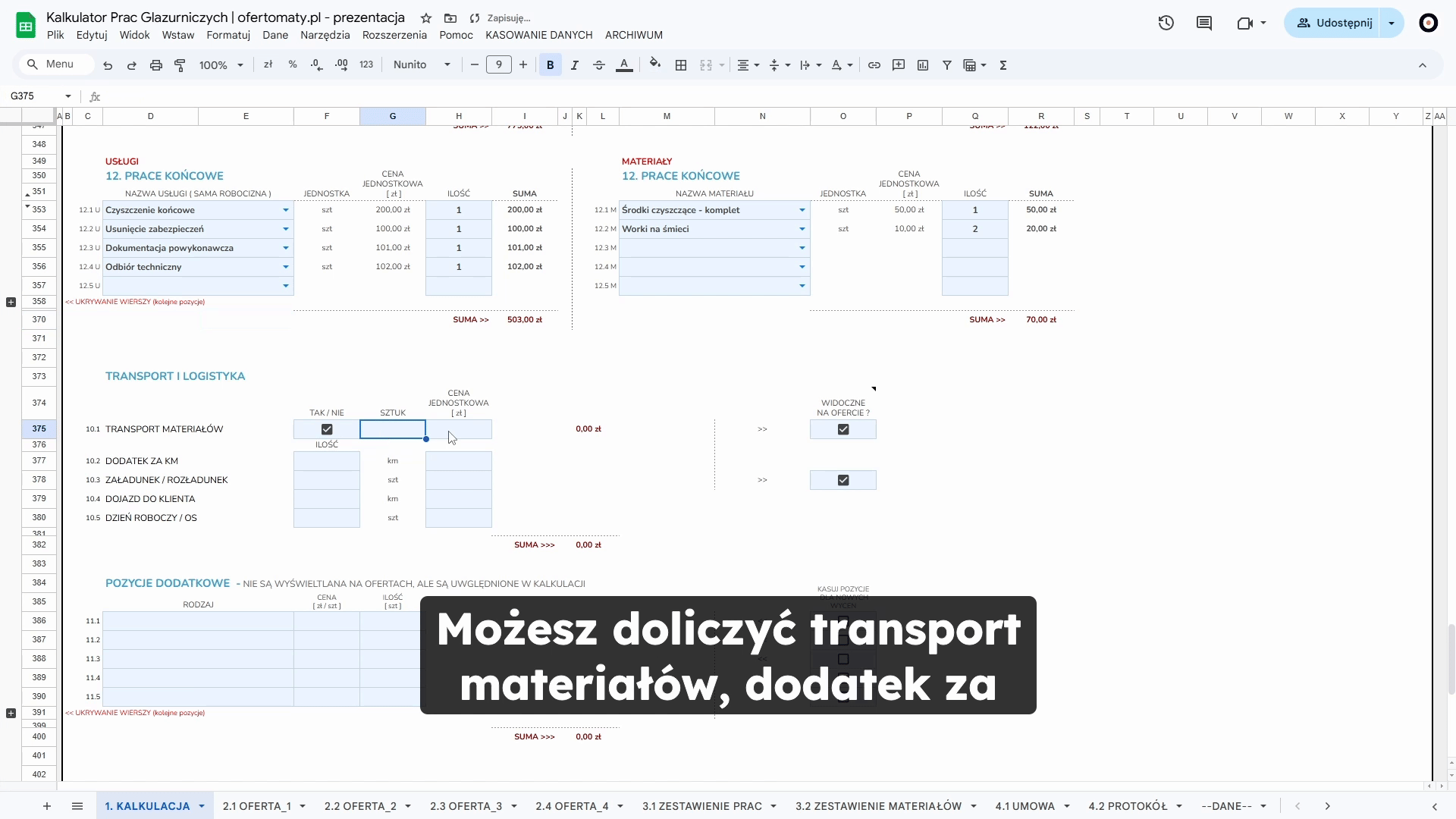Click the Udostępnij share button
This screenshot has width=1456, height=819.
click(x=1334, y=23)
